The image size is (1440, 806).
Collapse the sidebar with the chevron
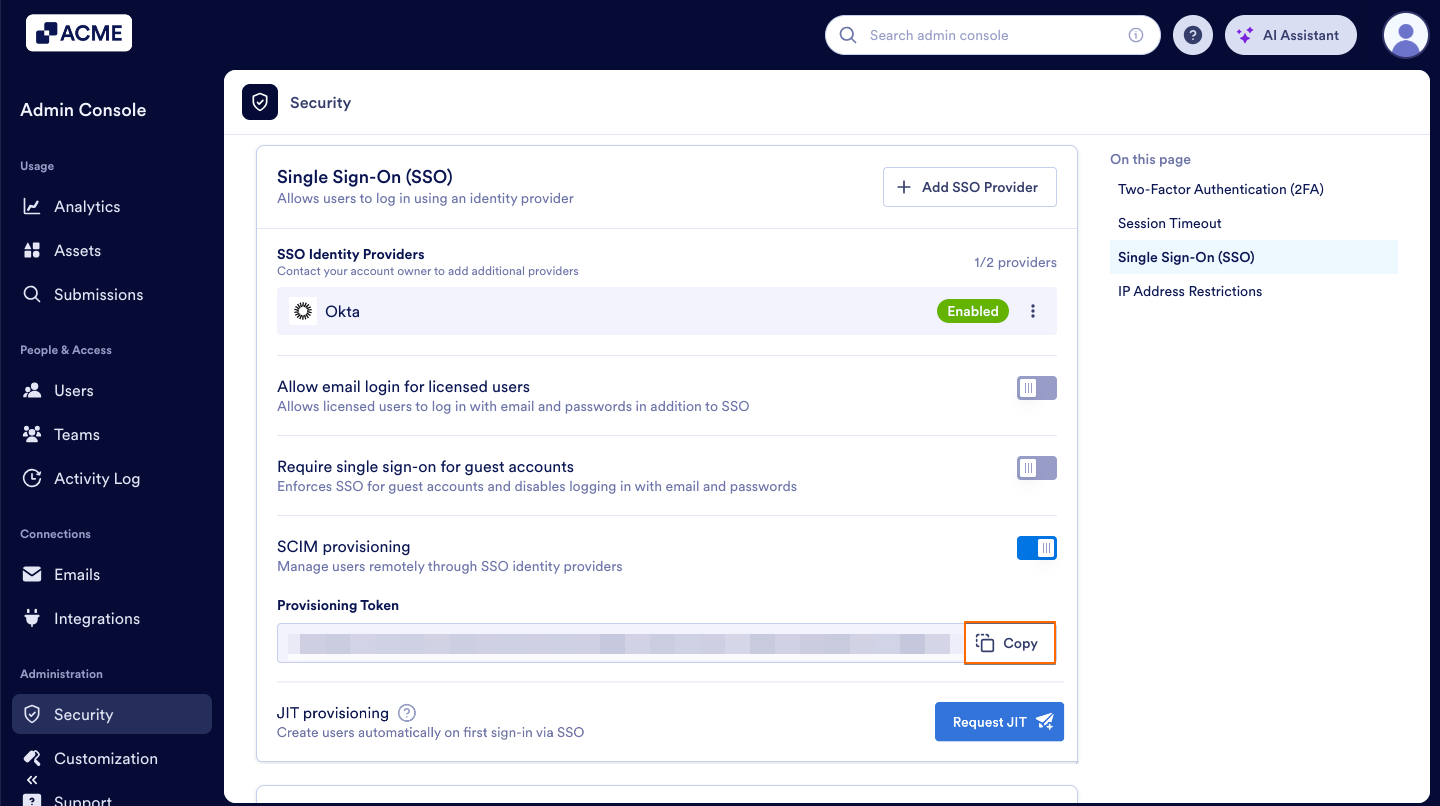click(x=31, y=779)
